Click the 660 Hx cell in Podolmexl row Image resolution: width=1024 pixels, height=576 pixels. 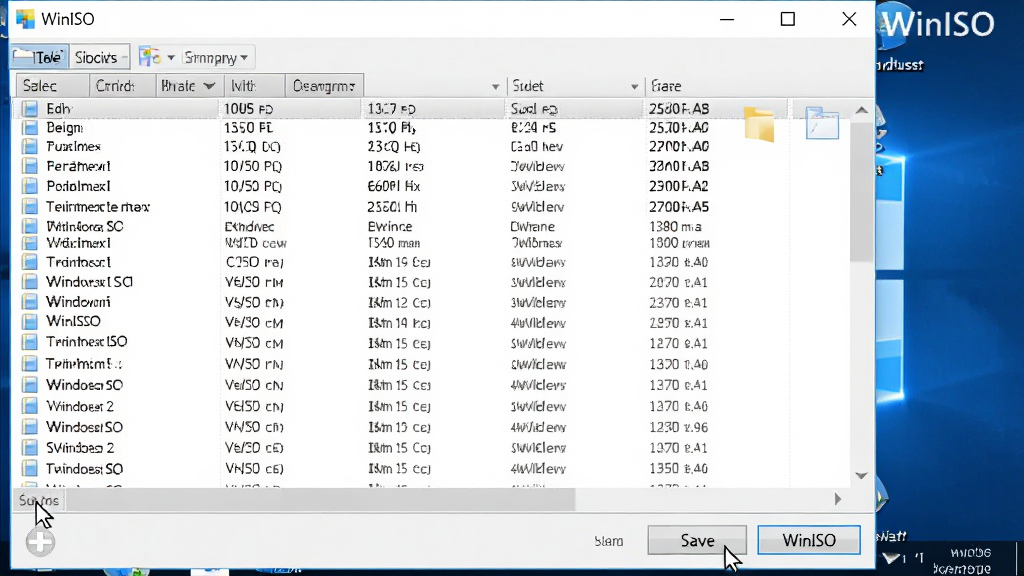pyautogui.click(x=394, y=187)
